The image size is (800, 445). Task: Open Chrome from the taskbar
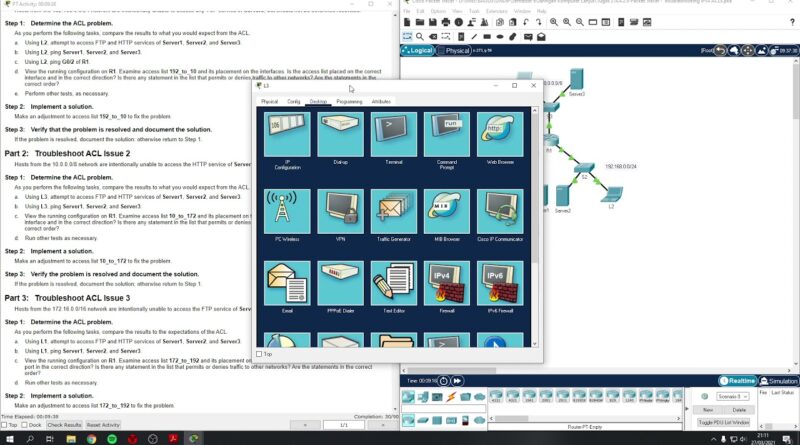pos(91,438)
